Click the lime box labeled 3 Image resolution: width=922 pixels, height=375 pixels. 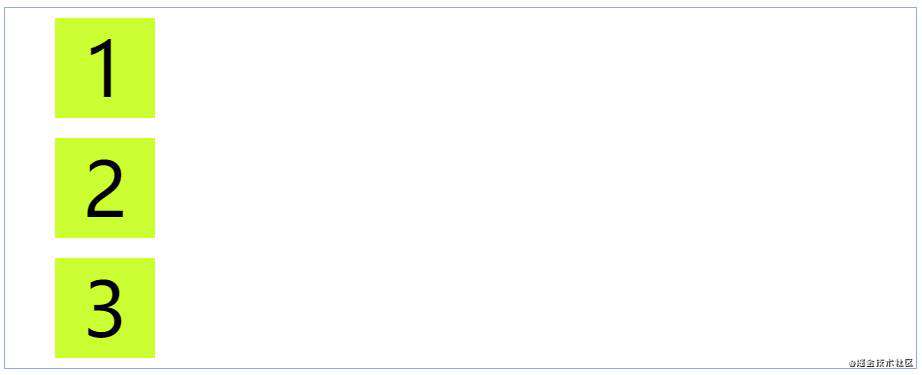(x=105, y=307)
